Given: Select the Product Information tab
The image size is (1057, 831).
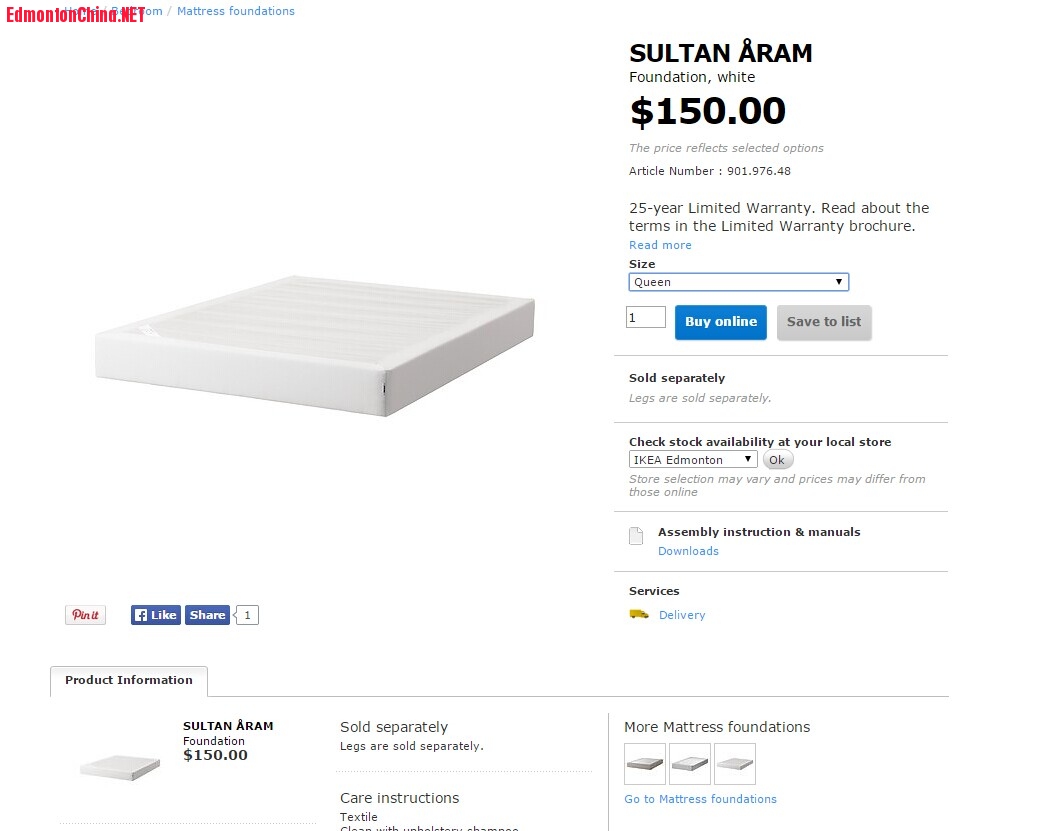Looking at the screenshot, I should click(x=129, y=680).
